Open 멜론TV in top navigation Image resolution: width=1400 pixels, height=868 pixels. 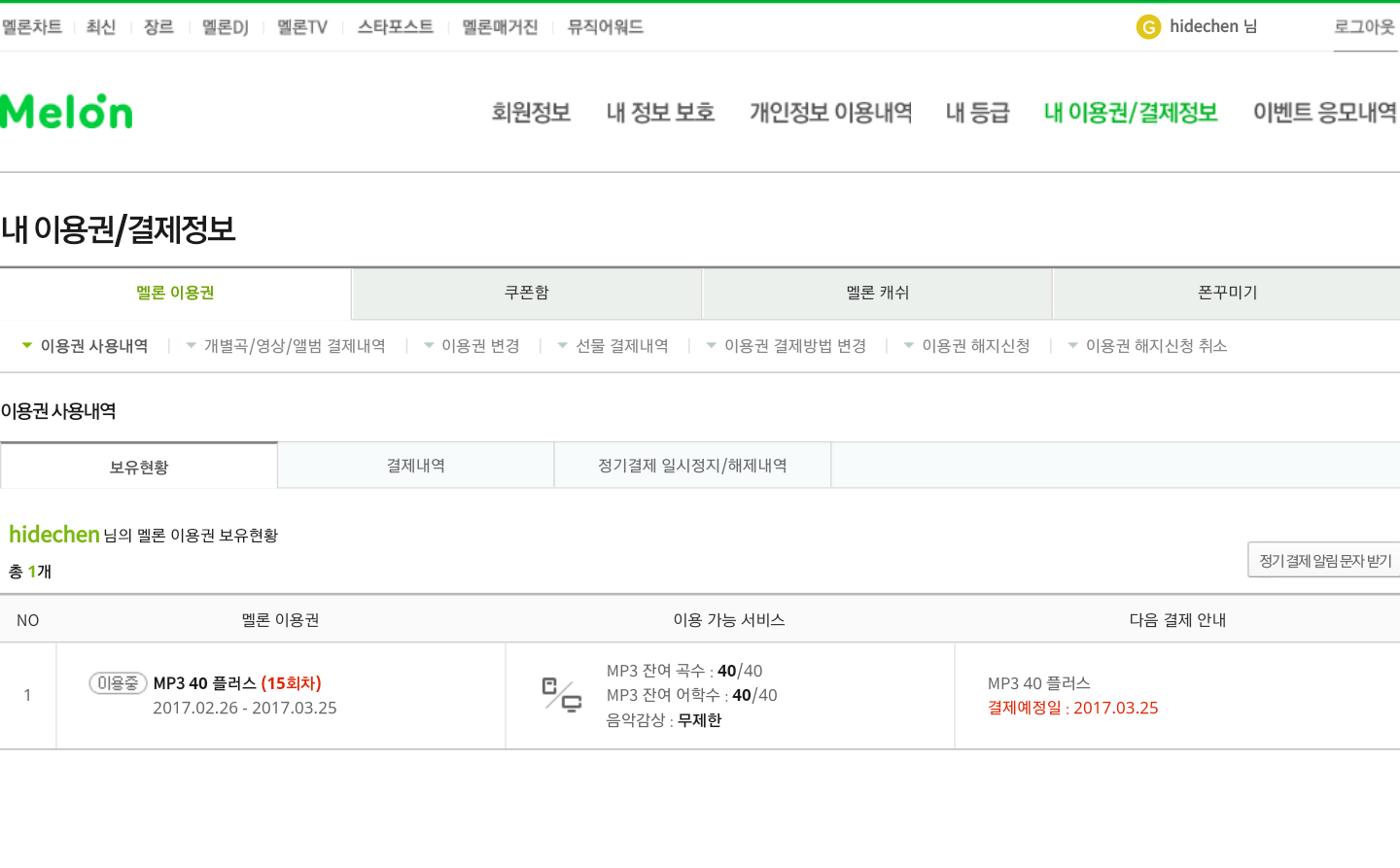[302, 27]
